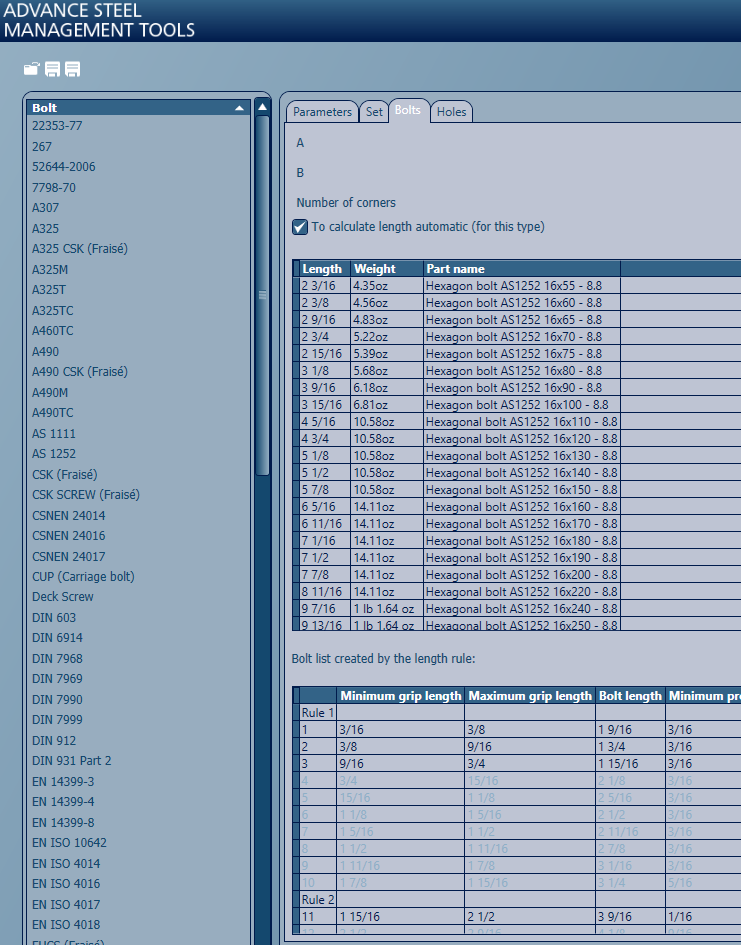
Task: Select CUP (Carriage bolt) entry
Action: 83,577
